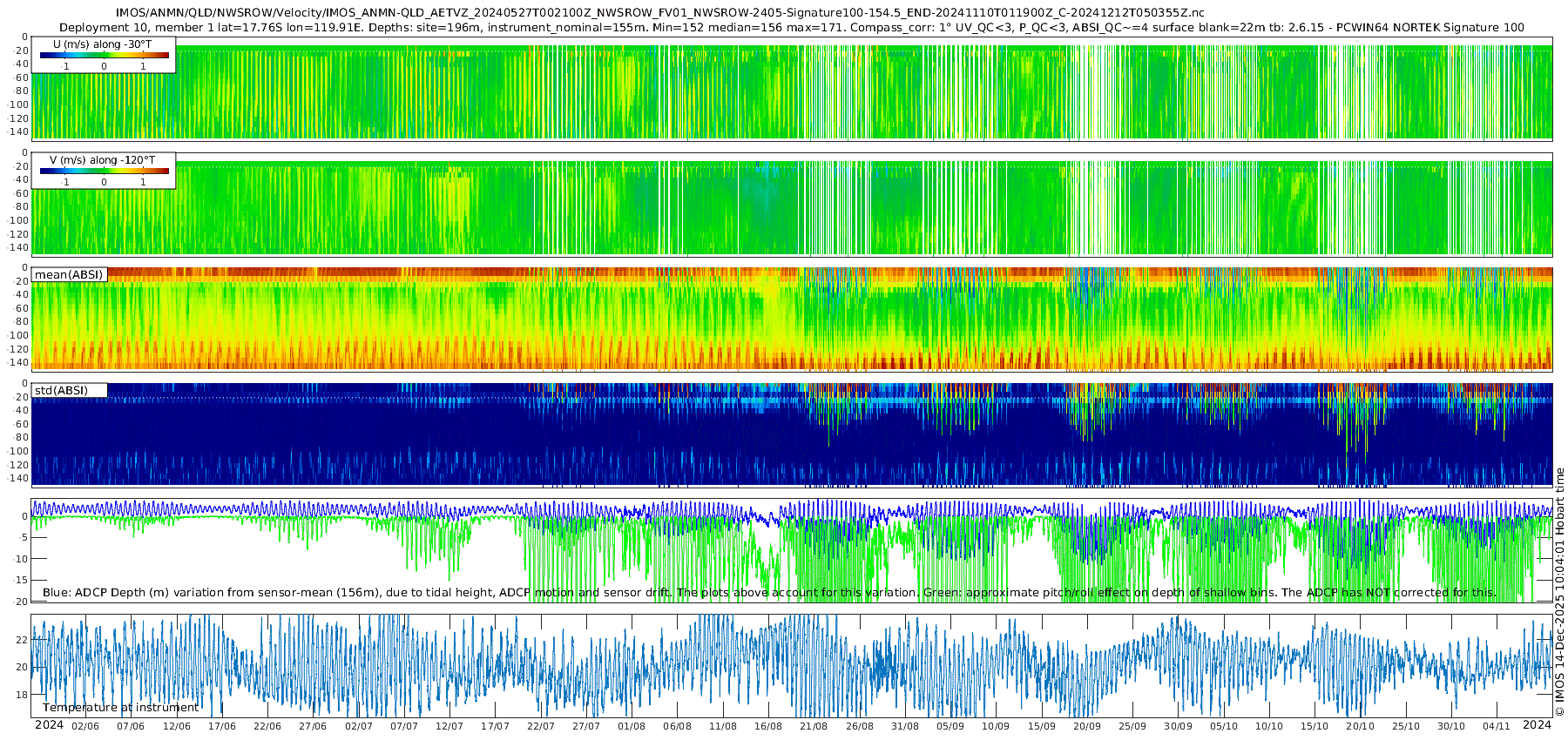Click the 25/09 date tick label
1568x740 pixels.
[x=1132, y=726]
